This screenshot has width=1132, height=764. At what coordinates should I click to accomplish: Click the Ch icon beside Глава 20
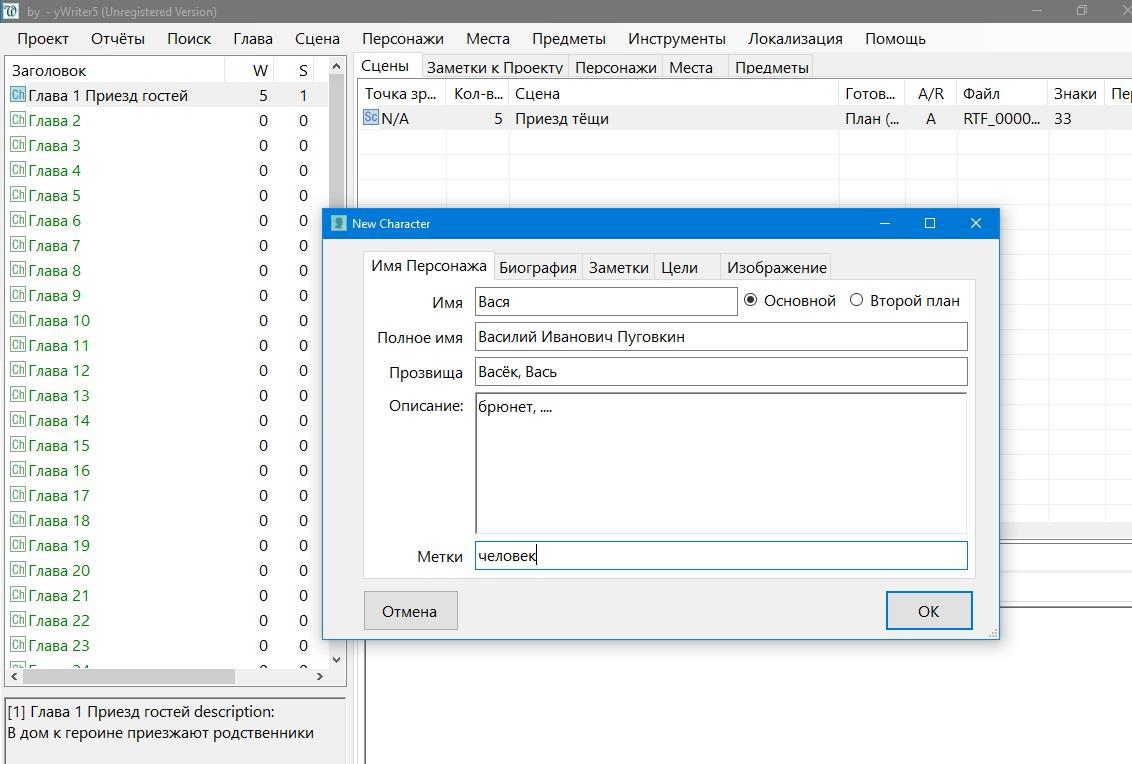pyautogui.click(x=17, y=570)
